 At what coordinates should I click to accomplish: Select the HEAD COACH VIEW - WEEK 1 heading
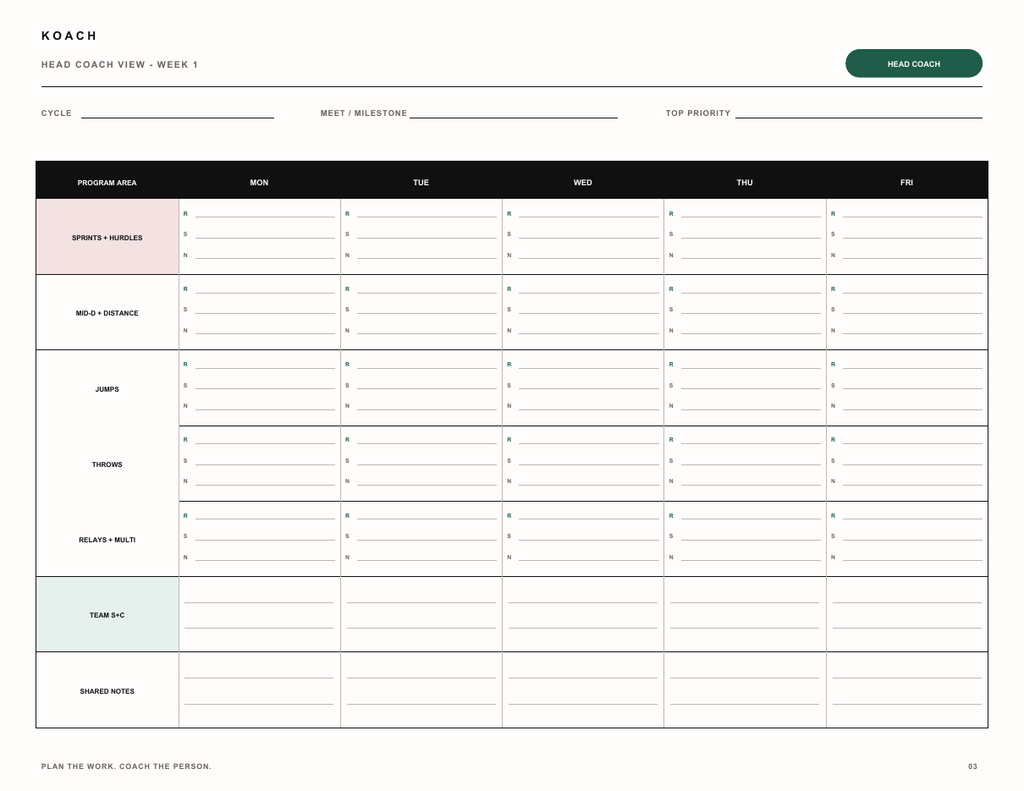120,64
